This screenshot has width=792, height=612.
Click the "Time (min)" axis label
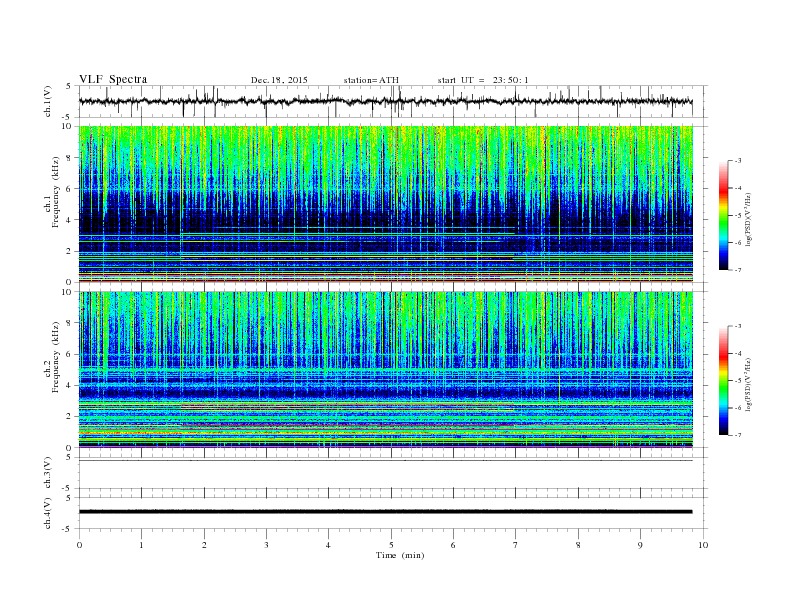pyautogui.click(x=400, y=555)
